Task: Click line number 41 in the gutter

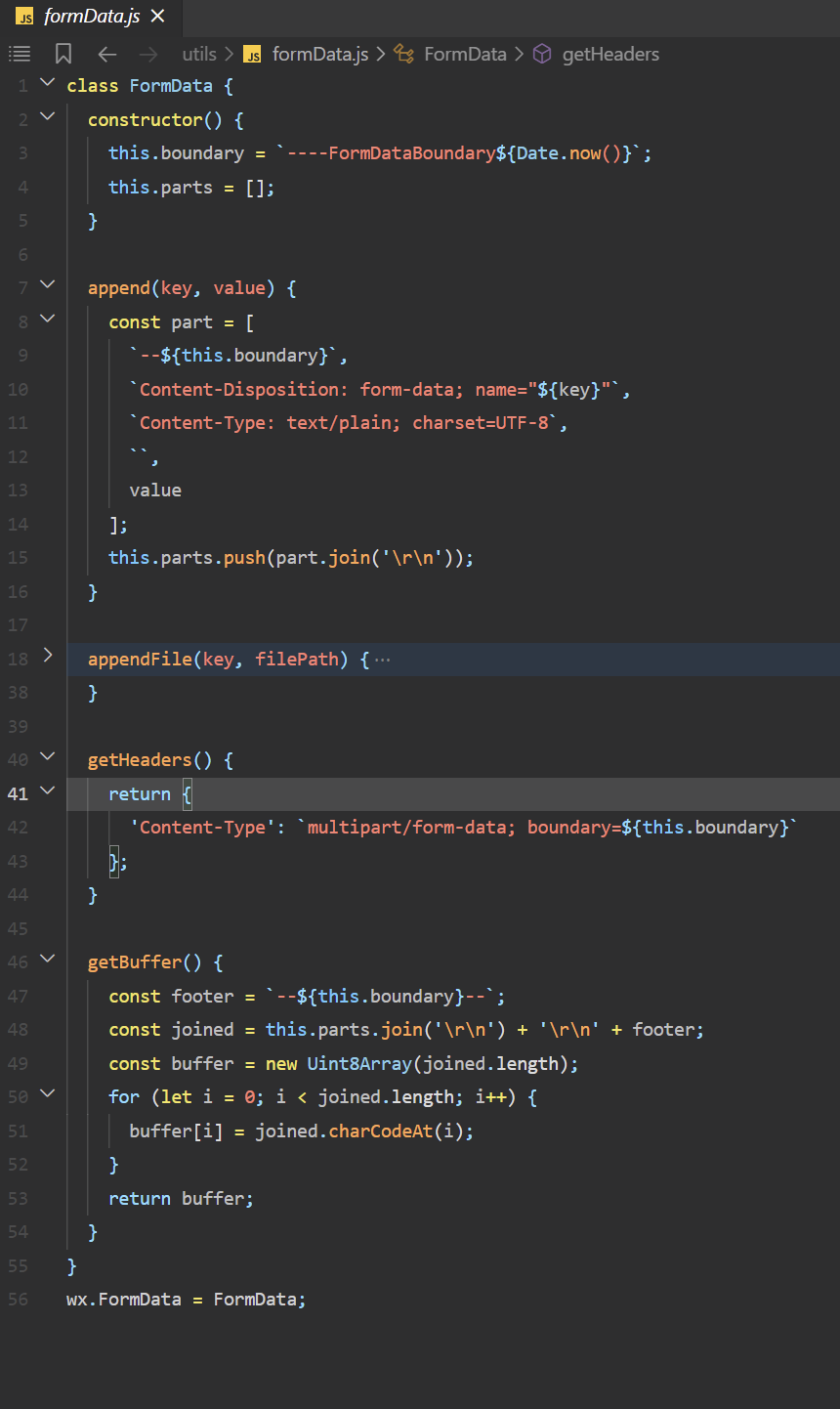Action: (x=19, y=793)
